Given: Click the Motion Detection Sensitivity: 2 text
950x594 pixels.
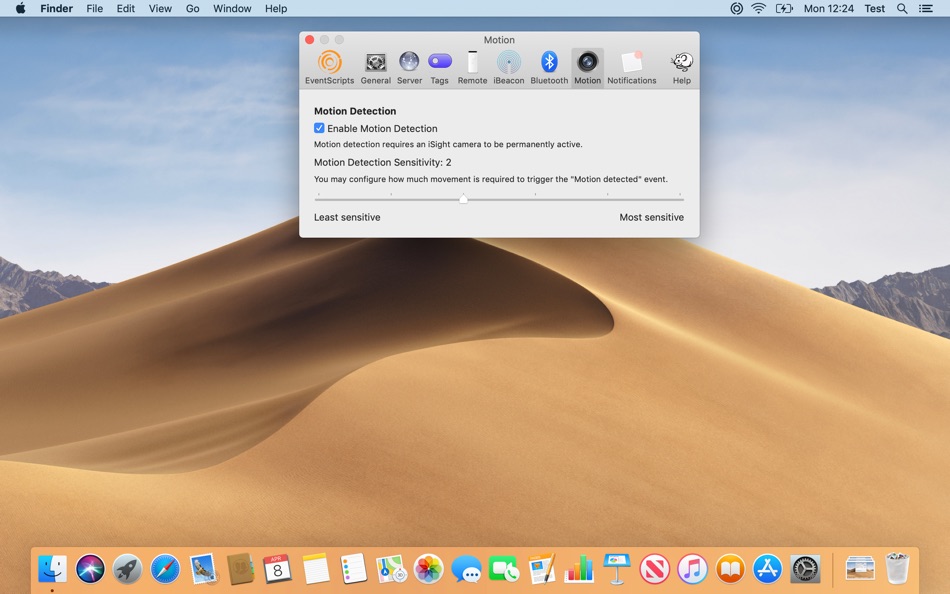Looking at the screenshot, I should (x=382, y=162).
